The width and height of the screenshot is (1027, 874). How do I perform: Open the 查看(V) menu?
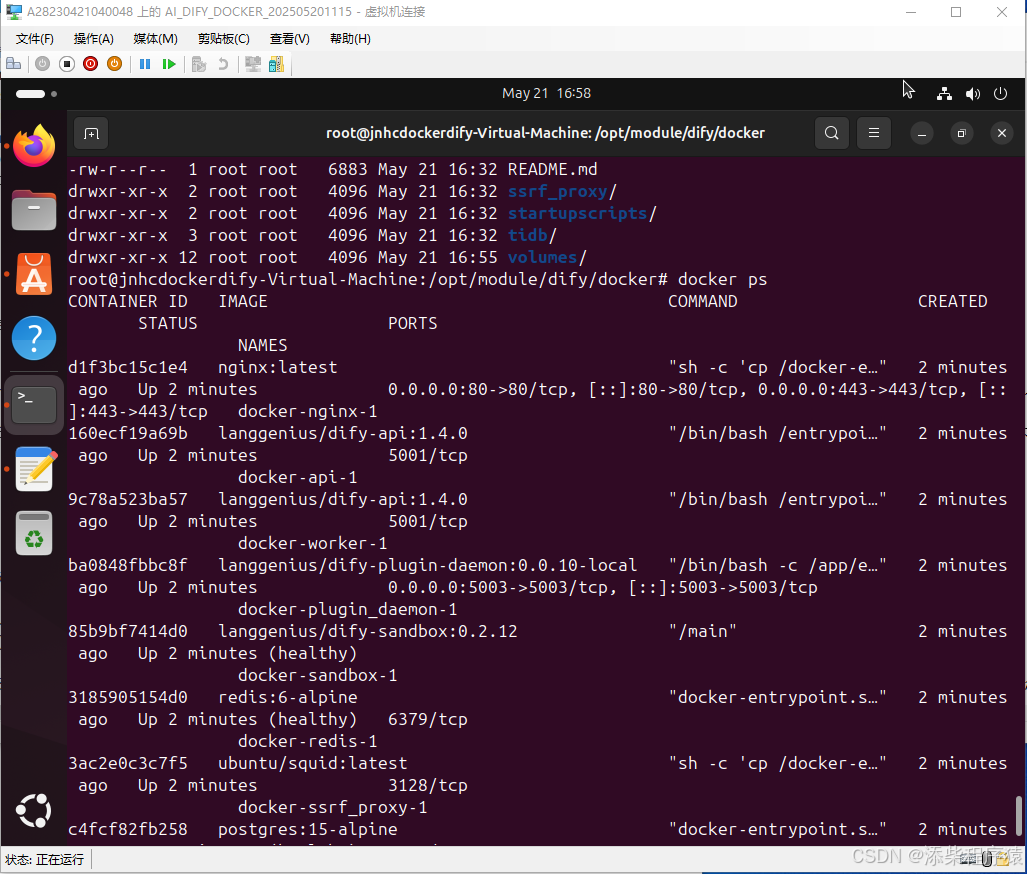point(289,39)
